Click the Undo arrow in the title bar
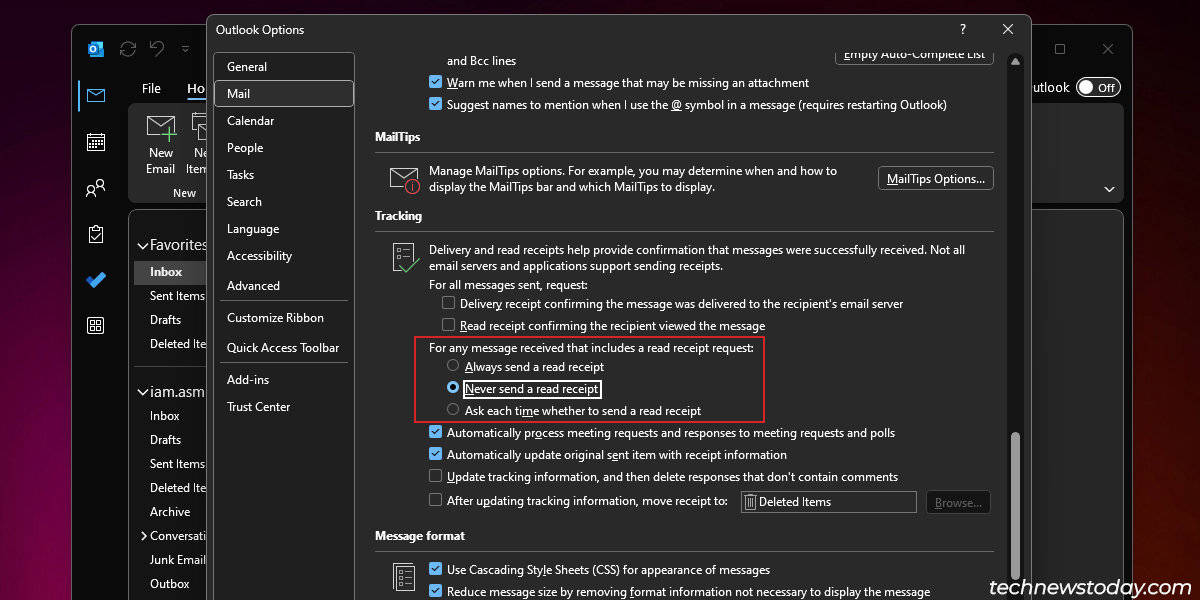This screenshot has height=600, width=1200. pyautogui.click(x=157, y=49)
